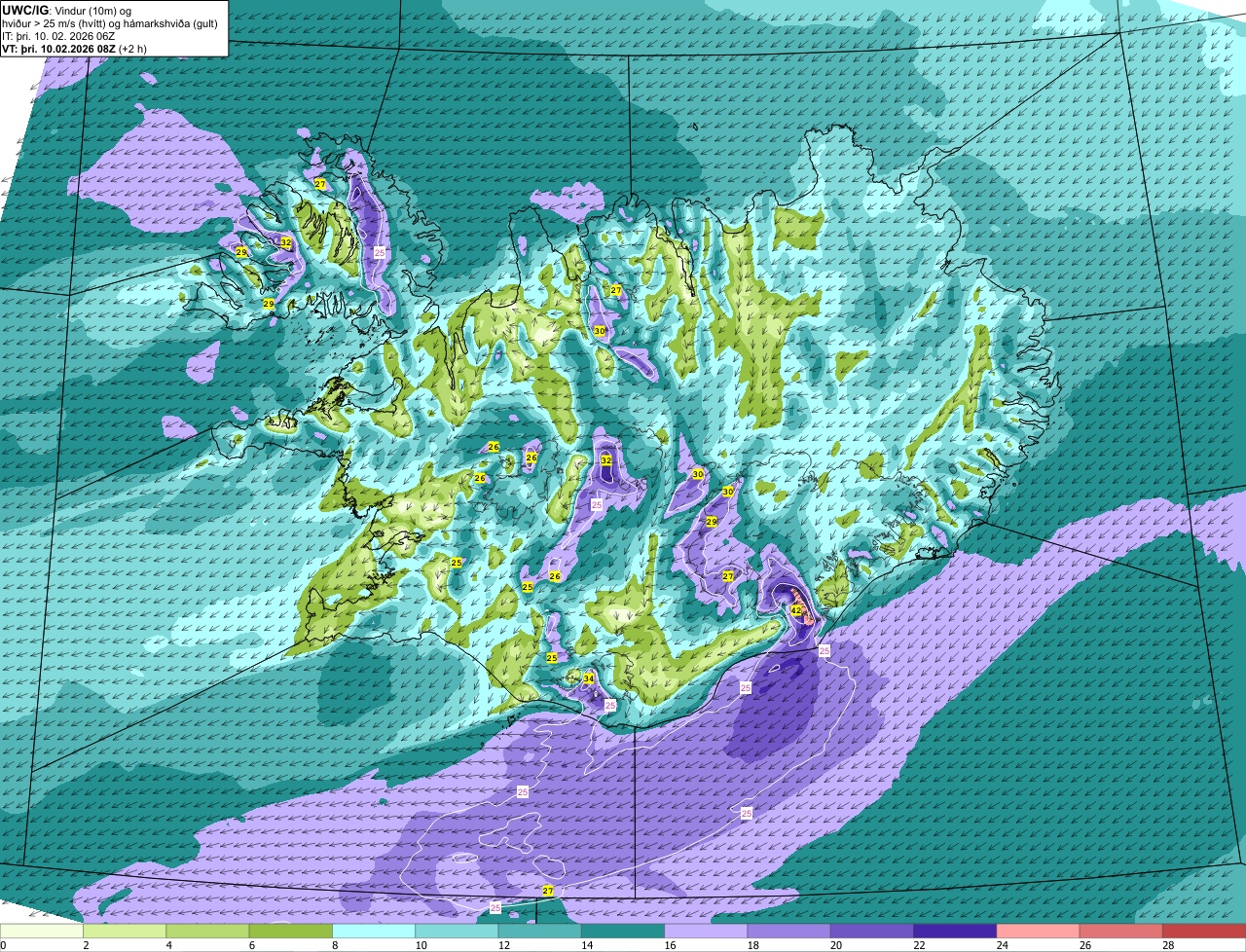Click the '28' tick label on the color scale
Viewport: 1246px width, 952px height.
pos(1167,945)
